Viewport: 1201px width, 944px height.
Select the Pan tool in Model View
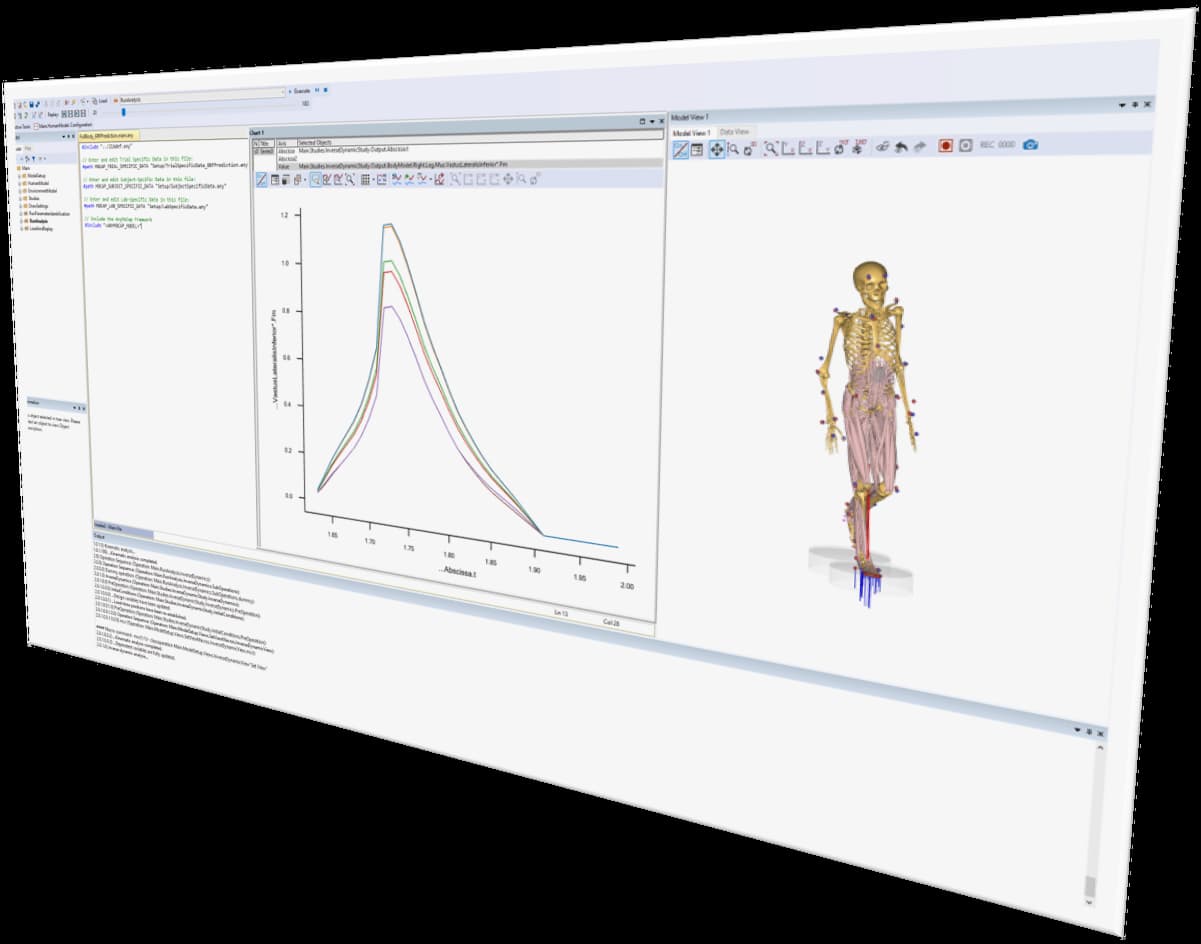(x=717, y=147)
